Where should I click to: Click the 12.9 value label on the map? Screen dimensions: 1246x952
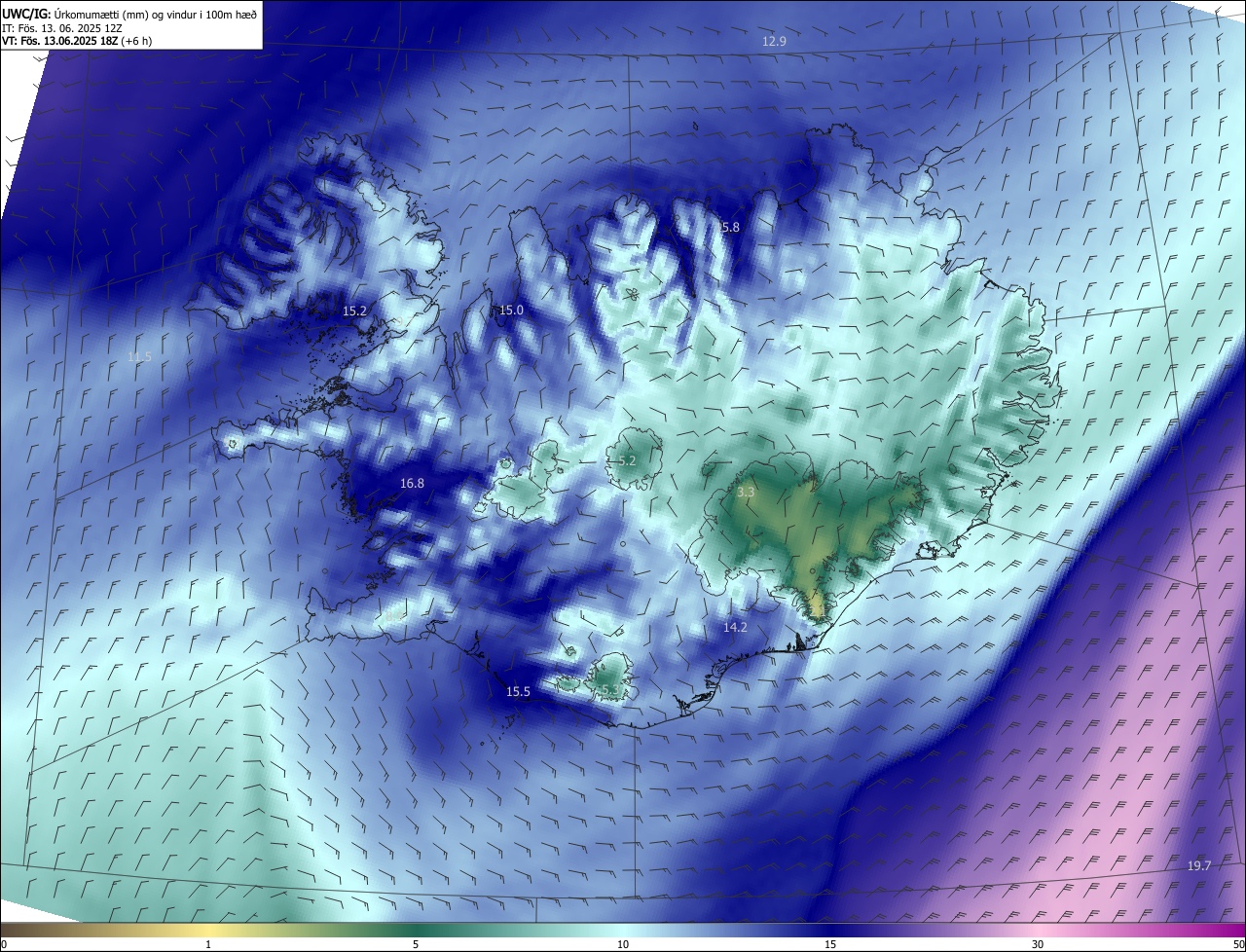point(774,42)
